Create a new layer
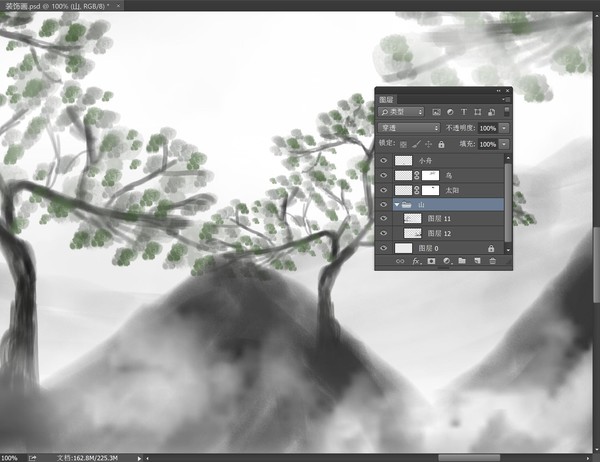 [x=477, y=261]
